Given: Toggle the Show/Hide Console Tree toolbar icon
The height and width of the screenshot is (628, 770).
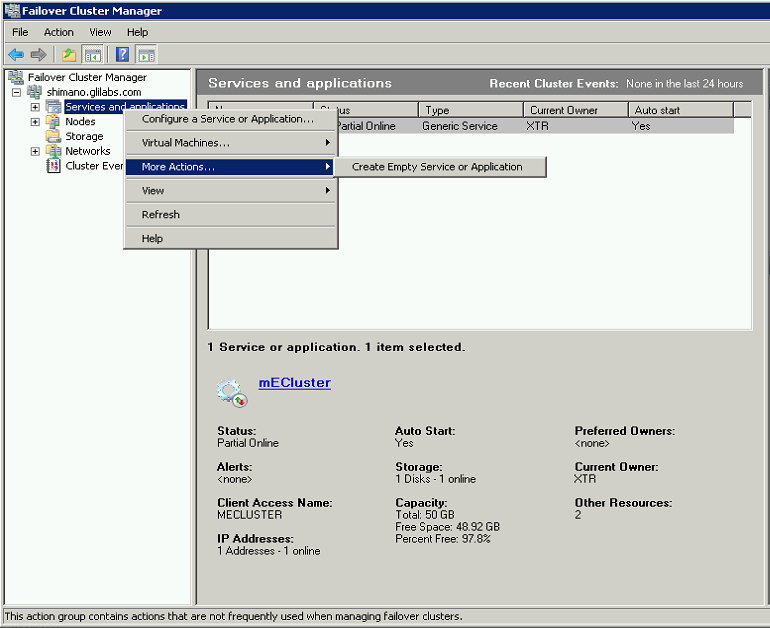Looking at the screenshot, I should coord(92,55).
